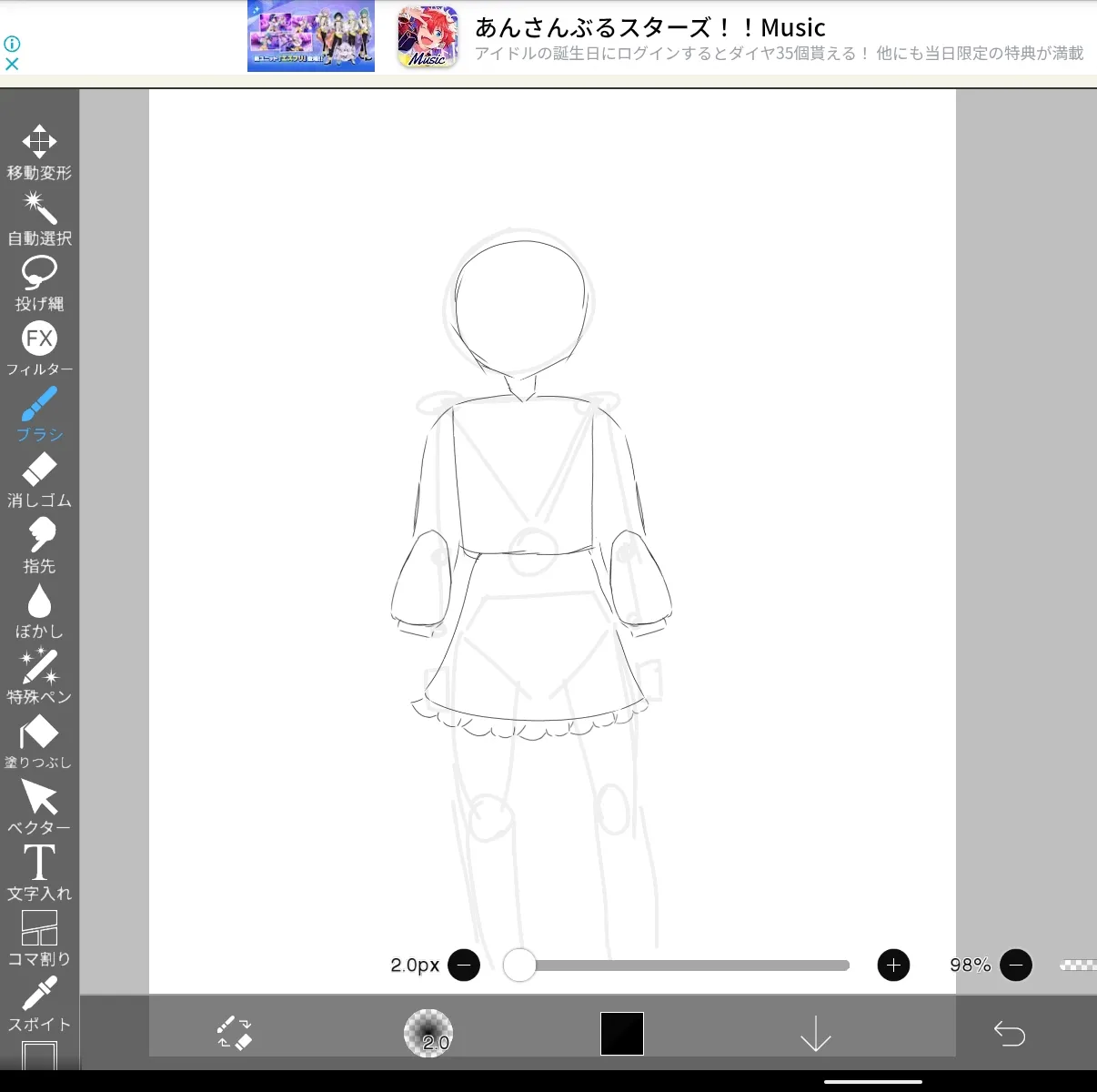Switch between brush and eraser icon

pyautogui.click(x=235, y=1033)
